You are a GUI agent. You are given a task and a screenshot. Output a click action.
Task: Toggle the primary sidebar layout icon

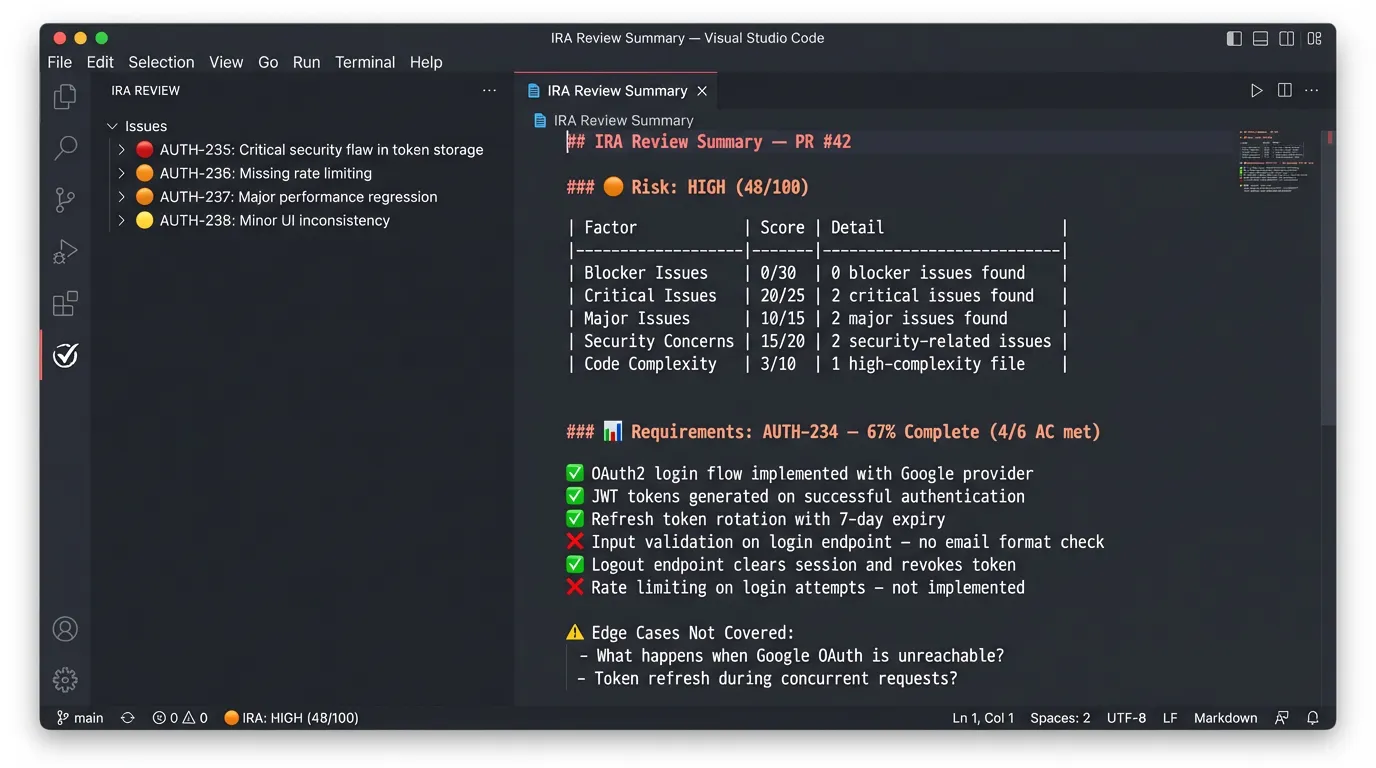pos(1235,38)
